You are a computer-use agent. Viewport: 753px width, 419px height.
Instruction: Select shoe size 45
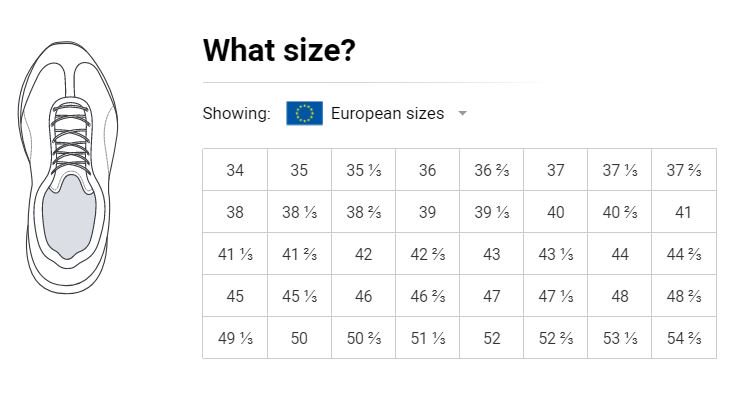[x=235, y=296]
